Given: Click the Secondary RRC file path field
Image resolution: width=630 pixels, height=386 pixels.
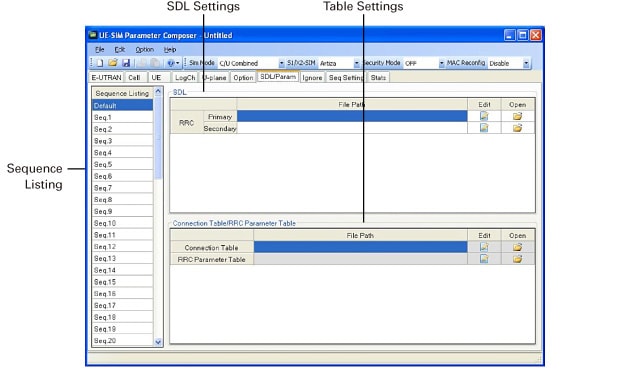Looking at the screenshot, I should (352, 128).
